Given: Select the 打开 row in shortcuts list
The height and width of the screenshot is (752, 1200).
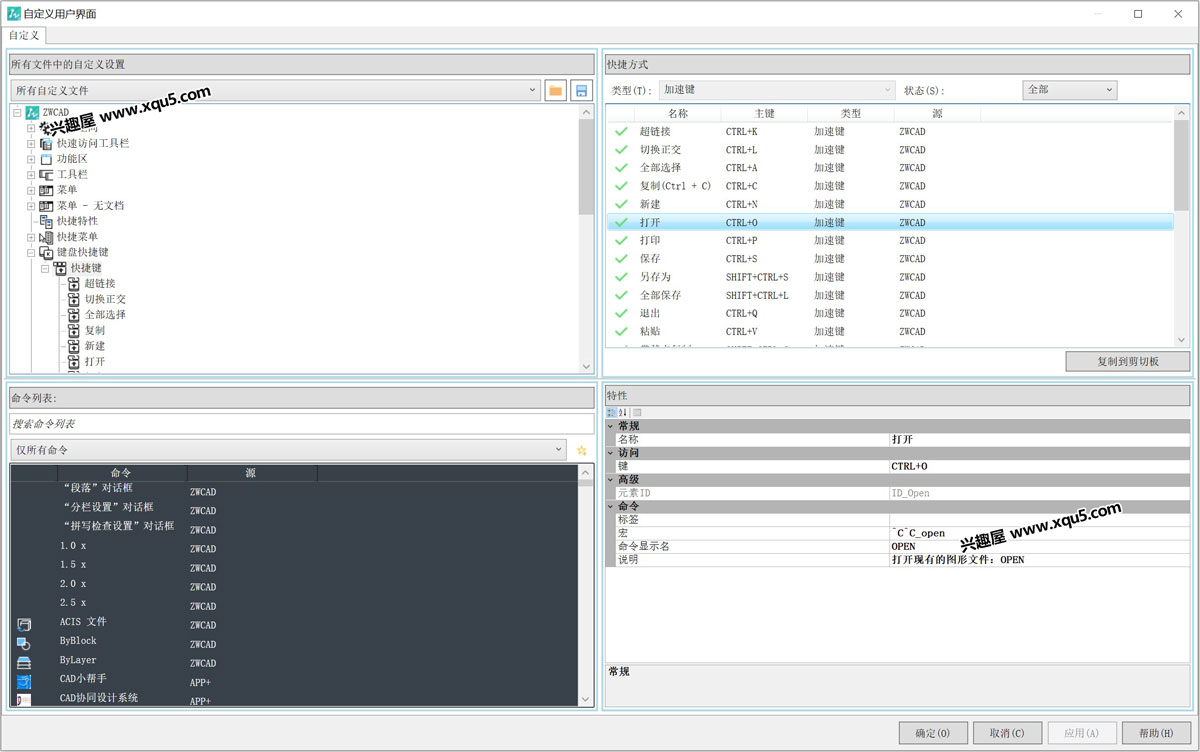Looking at the screenshot, I should (x=890, y=222).
